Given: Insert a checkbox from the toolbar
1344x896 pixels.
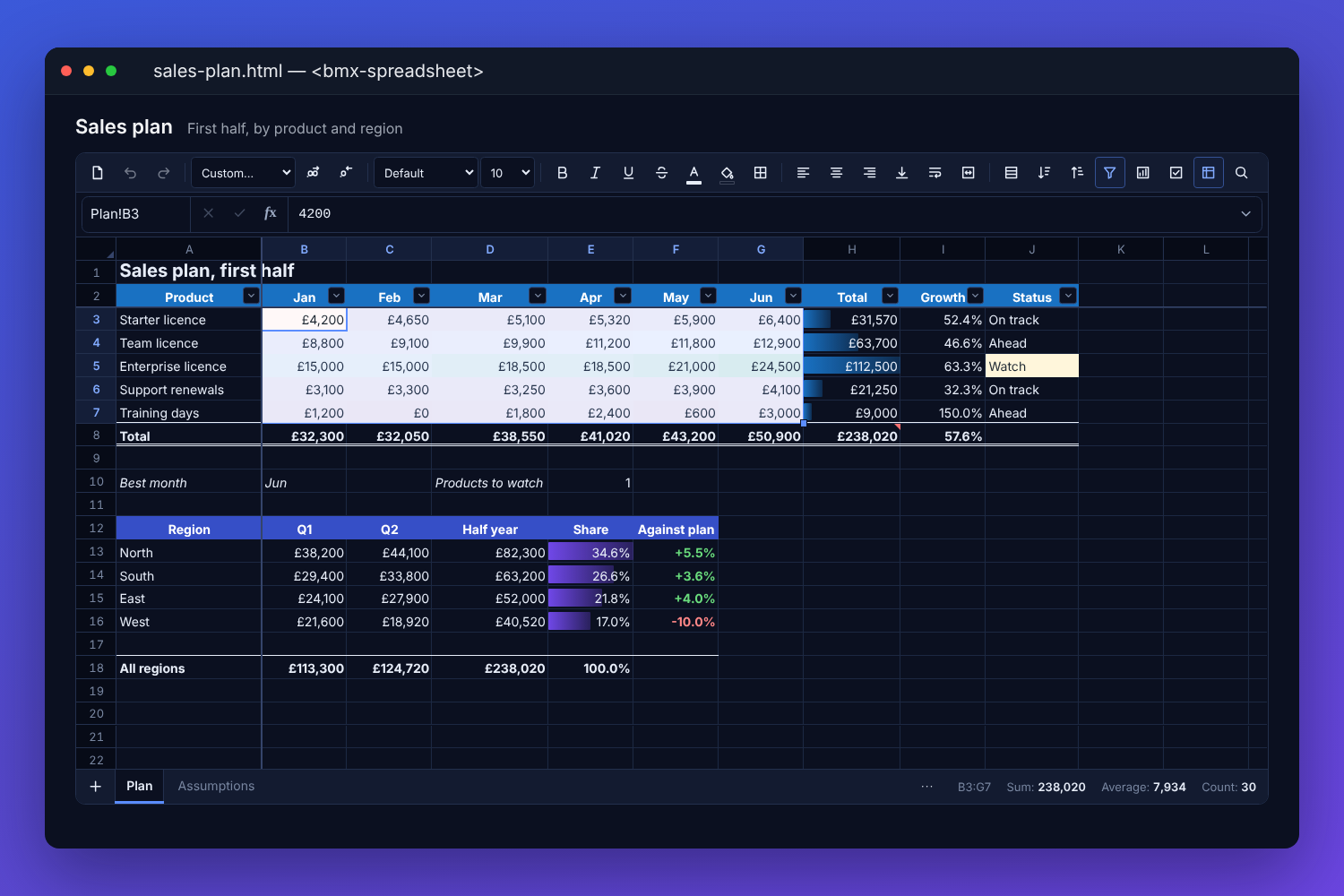Looking at the screenshot, I should pos(1176,173).
